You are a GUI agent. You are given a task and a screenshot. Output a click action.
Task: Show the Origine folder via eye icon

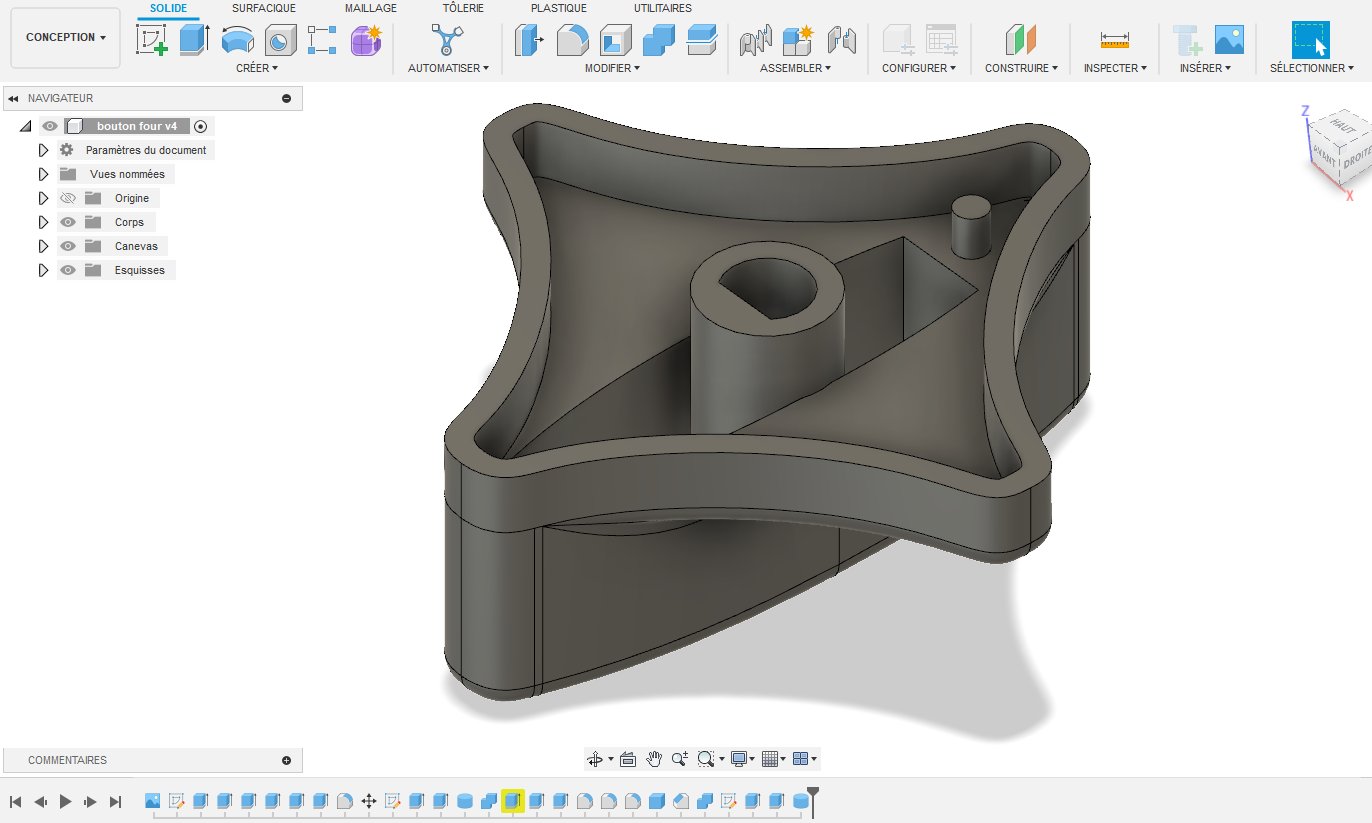click(x=68, y=198)
